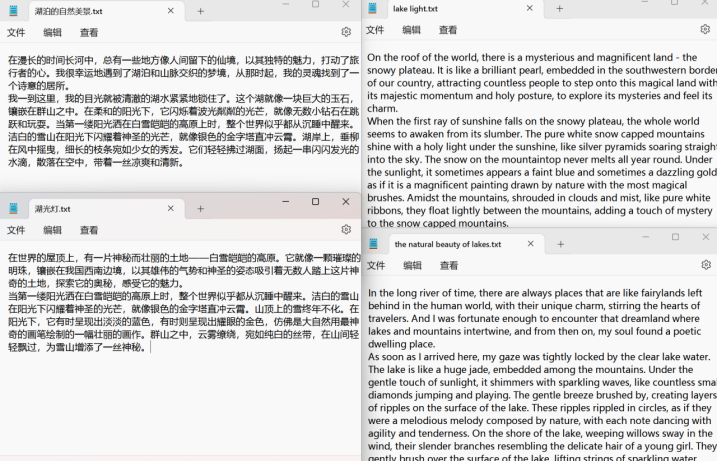Click text '在世界的屋顶上' in 湖光灯.txt
This screenshot has width=718, height=461.
pyautogui.click(x=42, y=258)
